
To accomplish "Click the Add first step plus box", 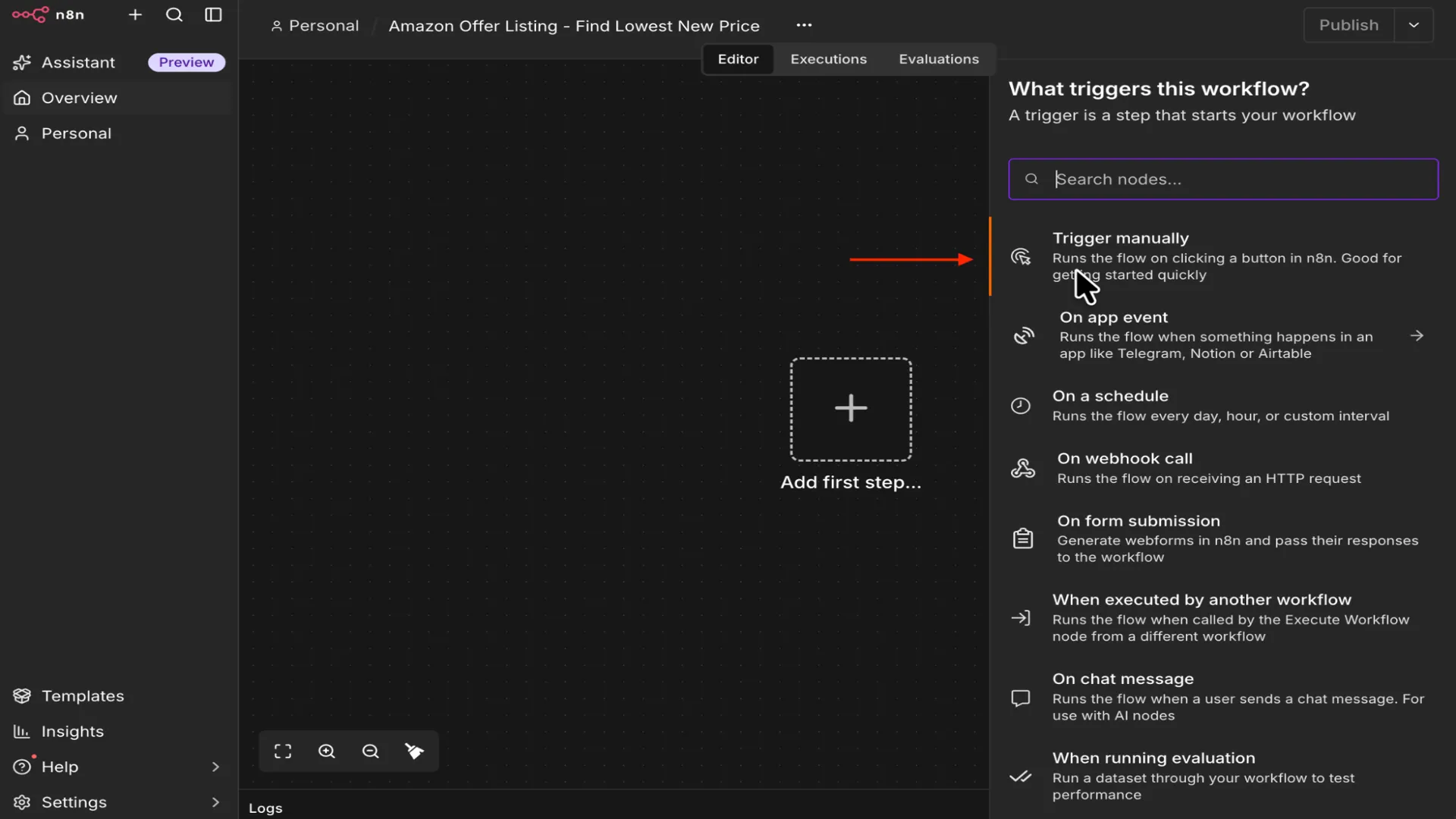I will click(x=851, y=409).
